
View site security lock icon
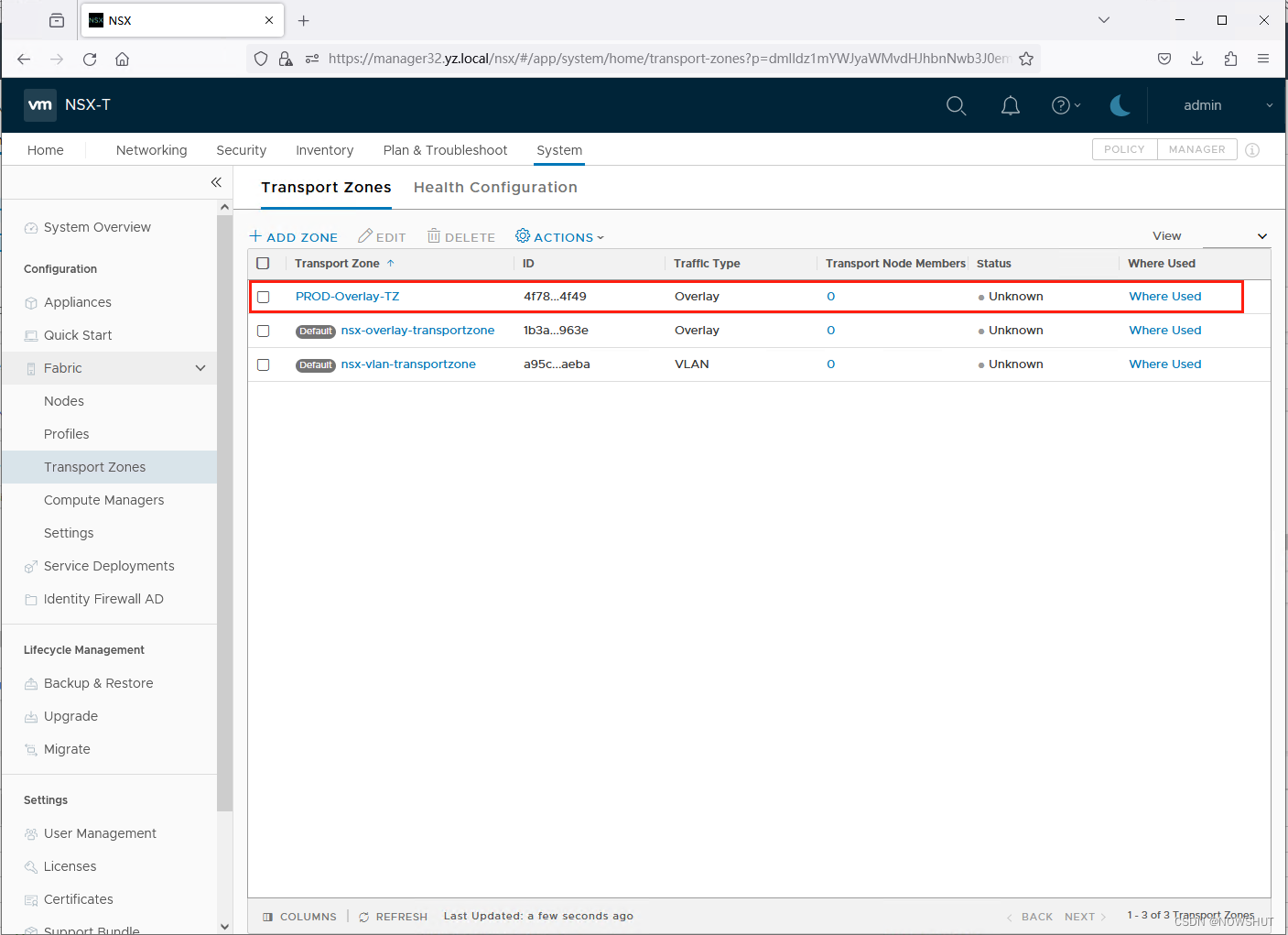coord(286,59)
